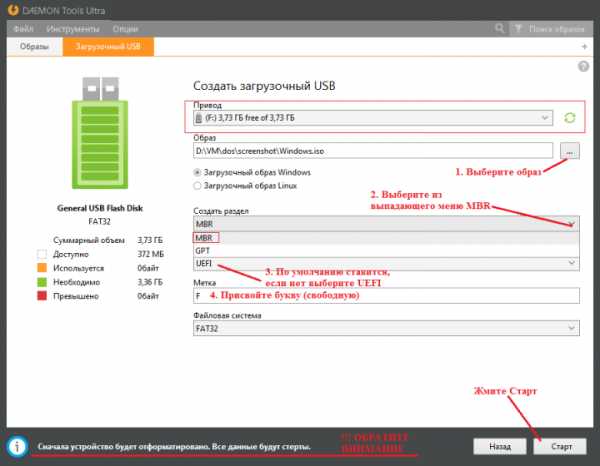This screenshot has height=466, width=600.
Task: Switch to the Образы tab
Action: (34, 47)
